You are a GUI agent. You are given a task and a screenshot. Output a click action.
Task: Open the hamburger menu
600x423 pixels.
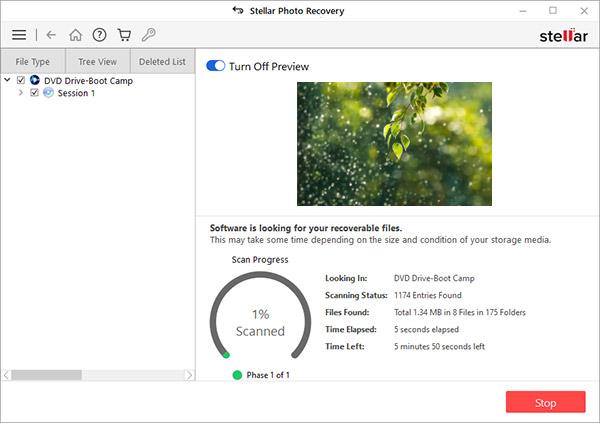point(19,34)
